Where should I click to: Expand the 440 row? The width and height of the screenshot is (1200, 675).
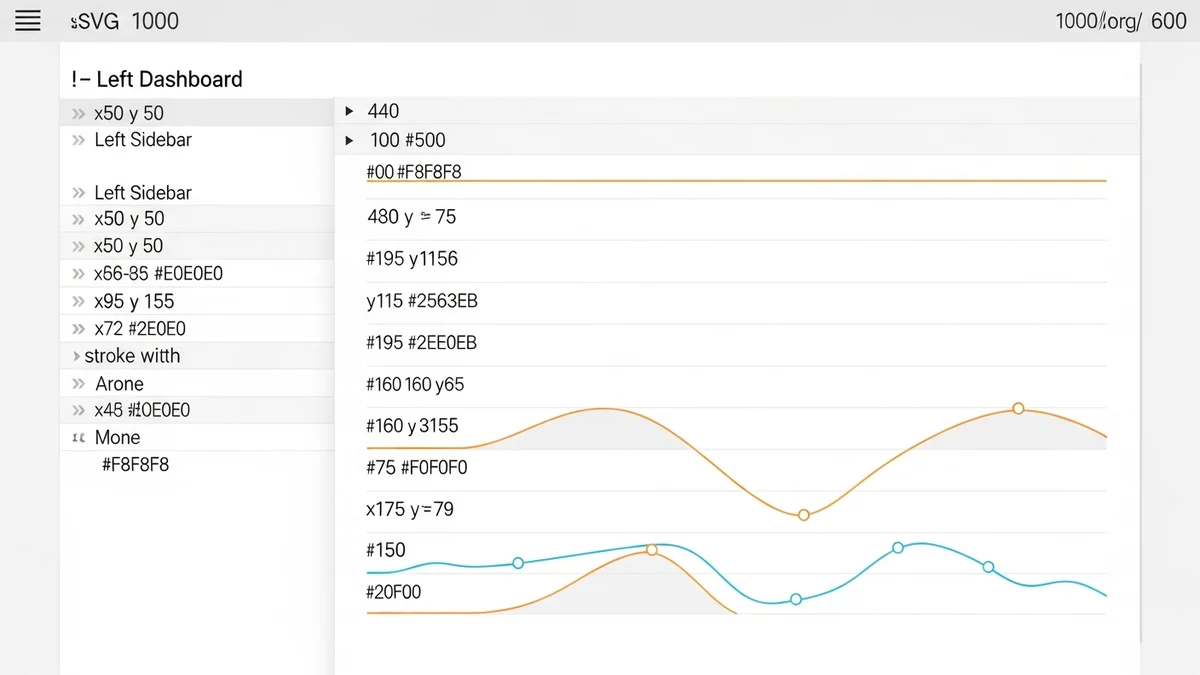349,111
